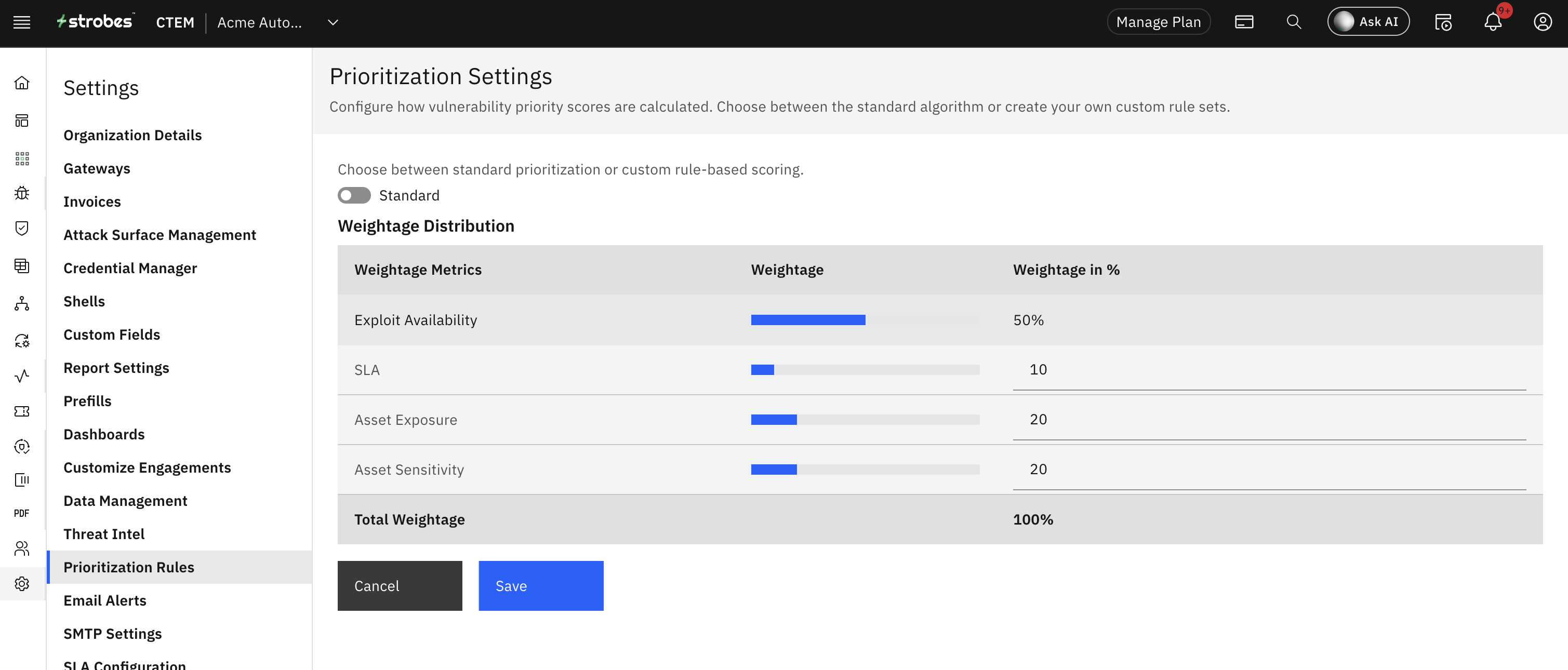Click the Save button

540,586
